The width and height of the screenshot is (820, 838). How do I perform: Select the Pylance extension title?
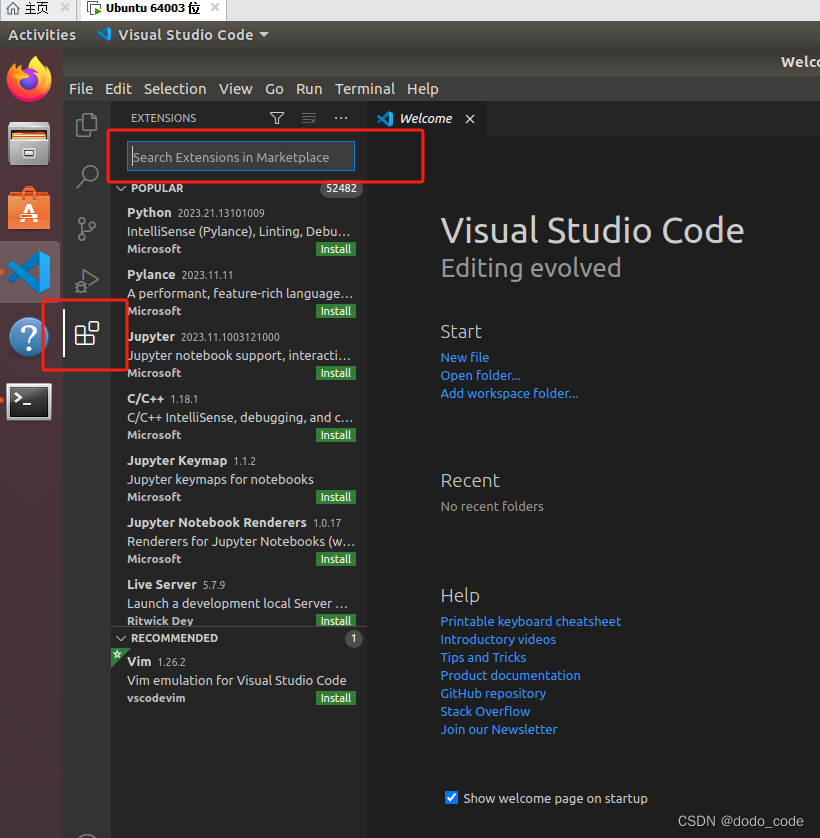[151, 275]
